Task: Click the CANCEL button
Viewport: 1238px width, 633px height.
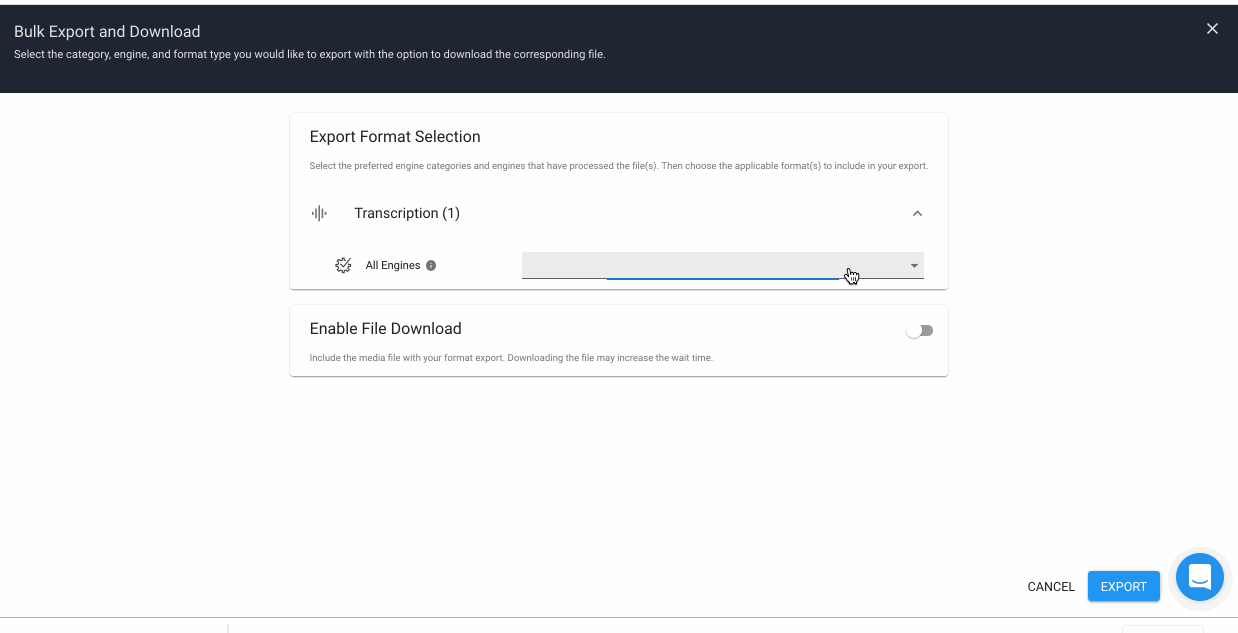Action: tap(1050, 587)
